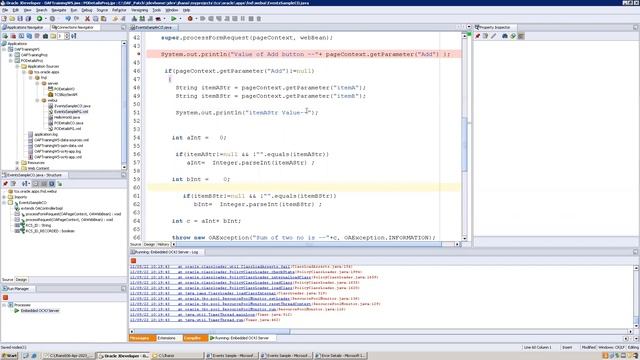Open the Window menu
This screenshot has width=640, height=360.
point(172,10)
